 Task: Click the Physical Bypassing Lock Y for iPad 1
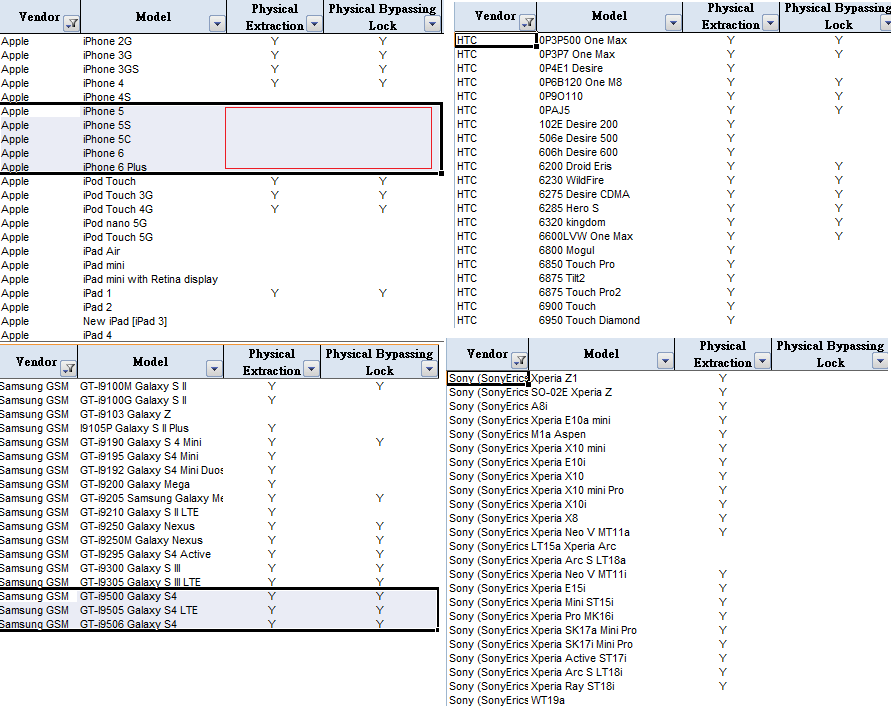coord(383,293)
